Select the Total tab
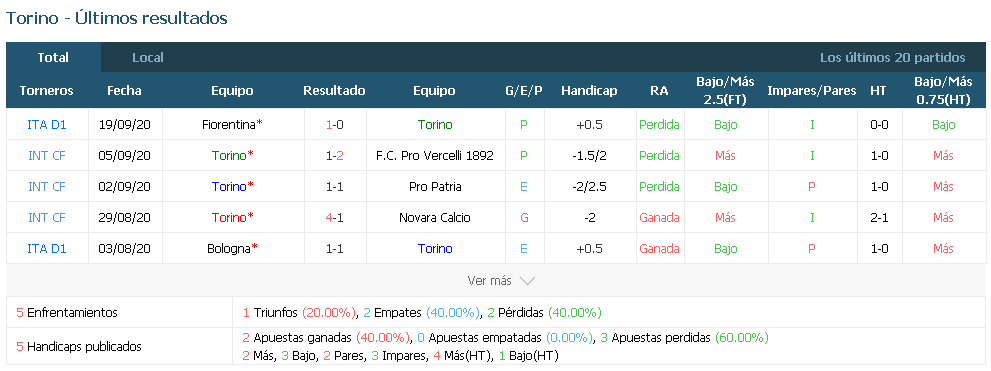Image resolution: width=991 pixels, height=371 pixels. click(x=53, y=58)
